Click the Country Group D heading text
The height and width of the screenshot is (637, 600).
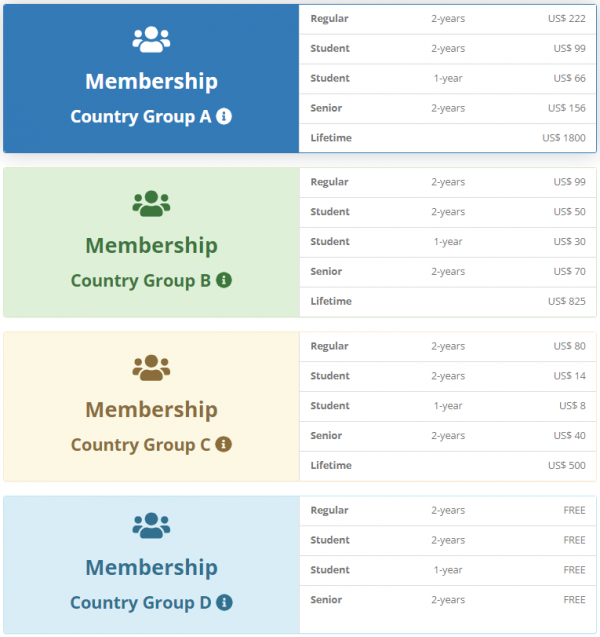click(x=141, y=603)
